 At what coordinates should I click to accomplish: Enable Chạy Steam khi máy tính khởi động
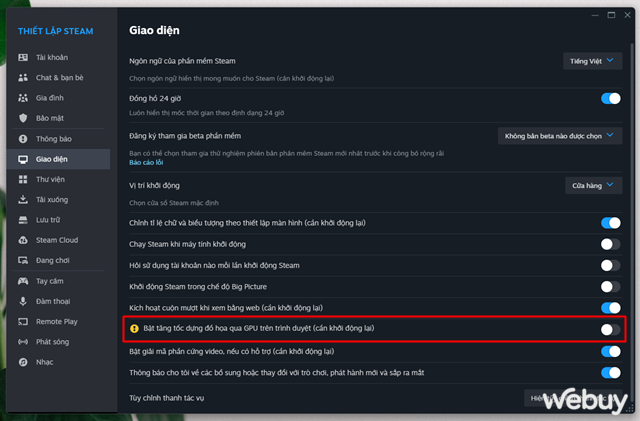pos(611,244)
